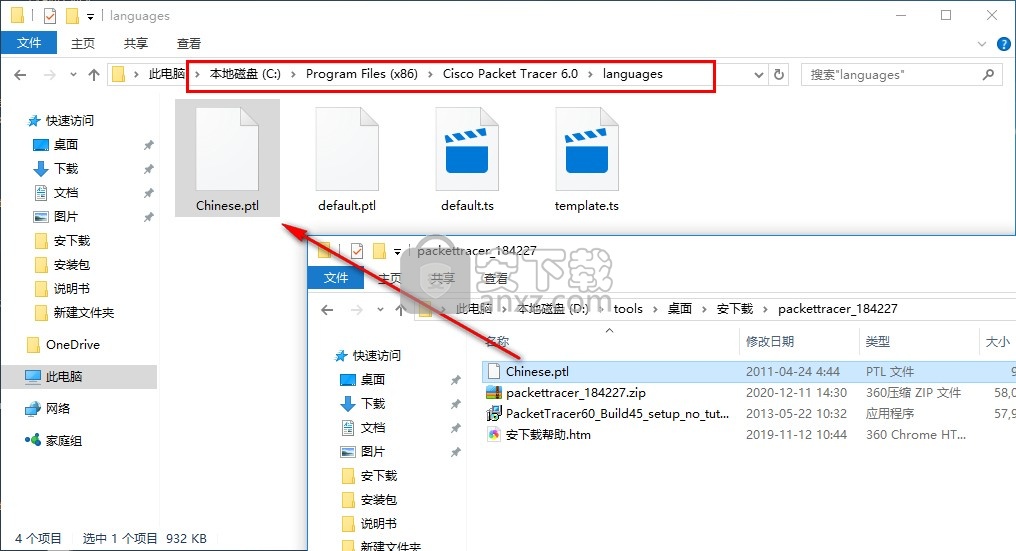Screen dimensions: 1016x551
Task: Open 桌面 in packettracer_184227 sidebar
Action: tap(363, 380)
